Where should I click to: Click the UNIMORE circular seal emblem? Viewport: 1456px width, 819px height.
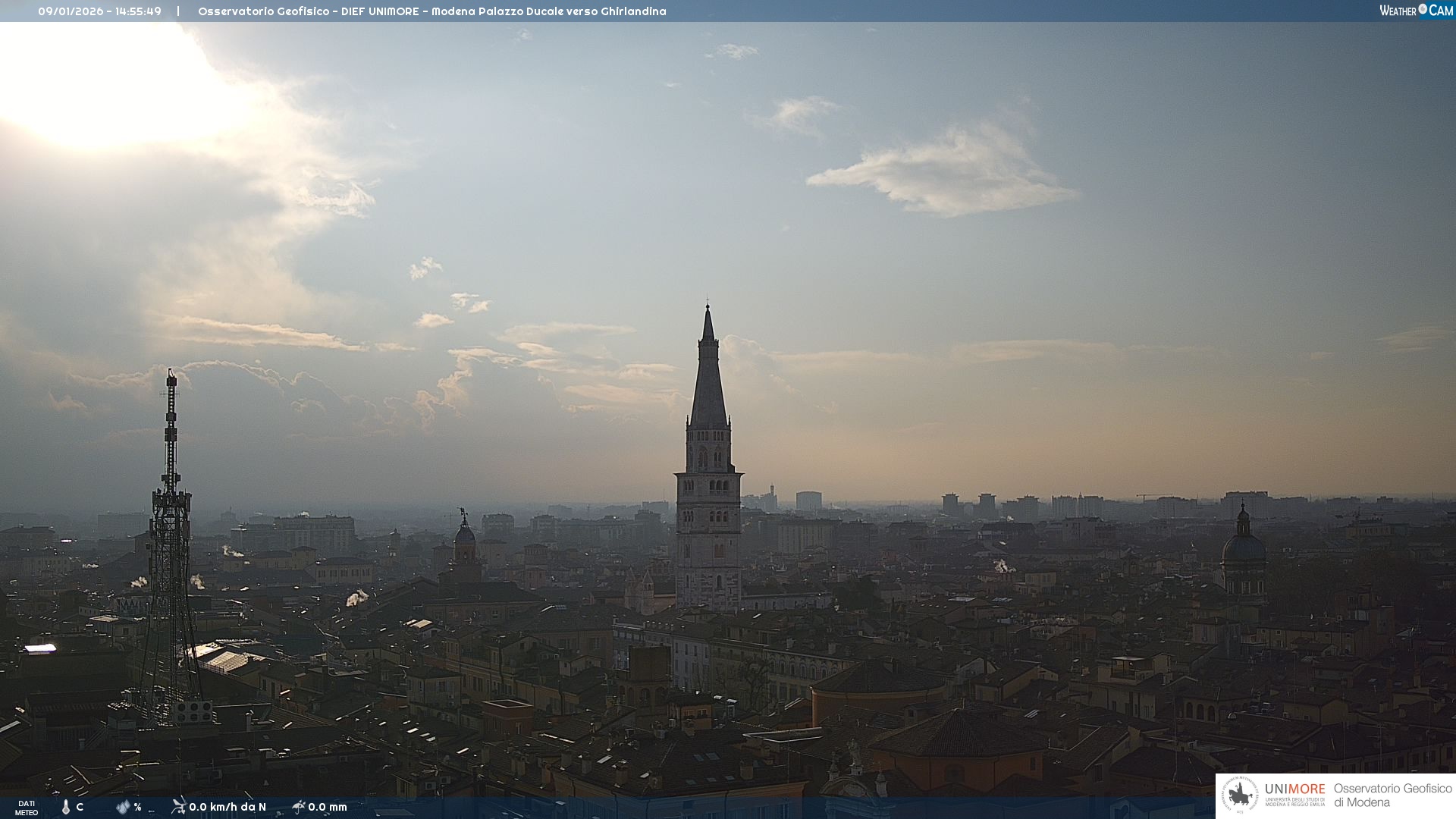[x=1240, y=795]
